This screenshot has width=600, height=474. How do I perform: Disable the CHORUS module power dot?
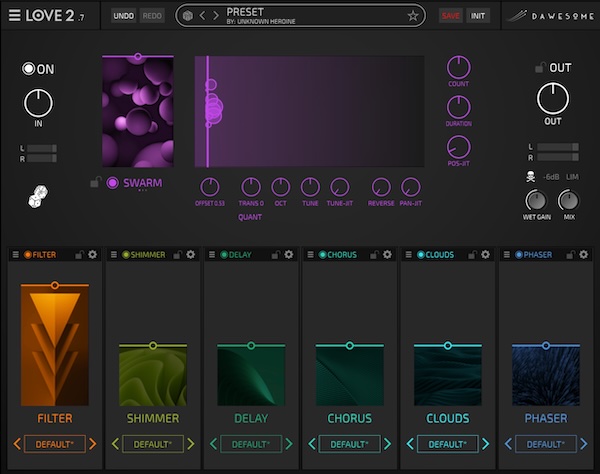point(323,254)
